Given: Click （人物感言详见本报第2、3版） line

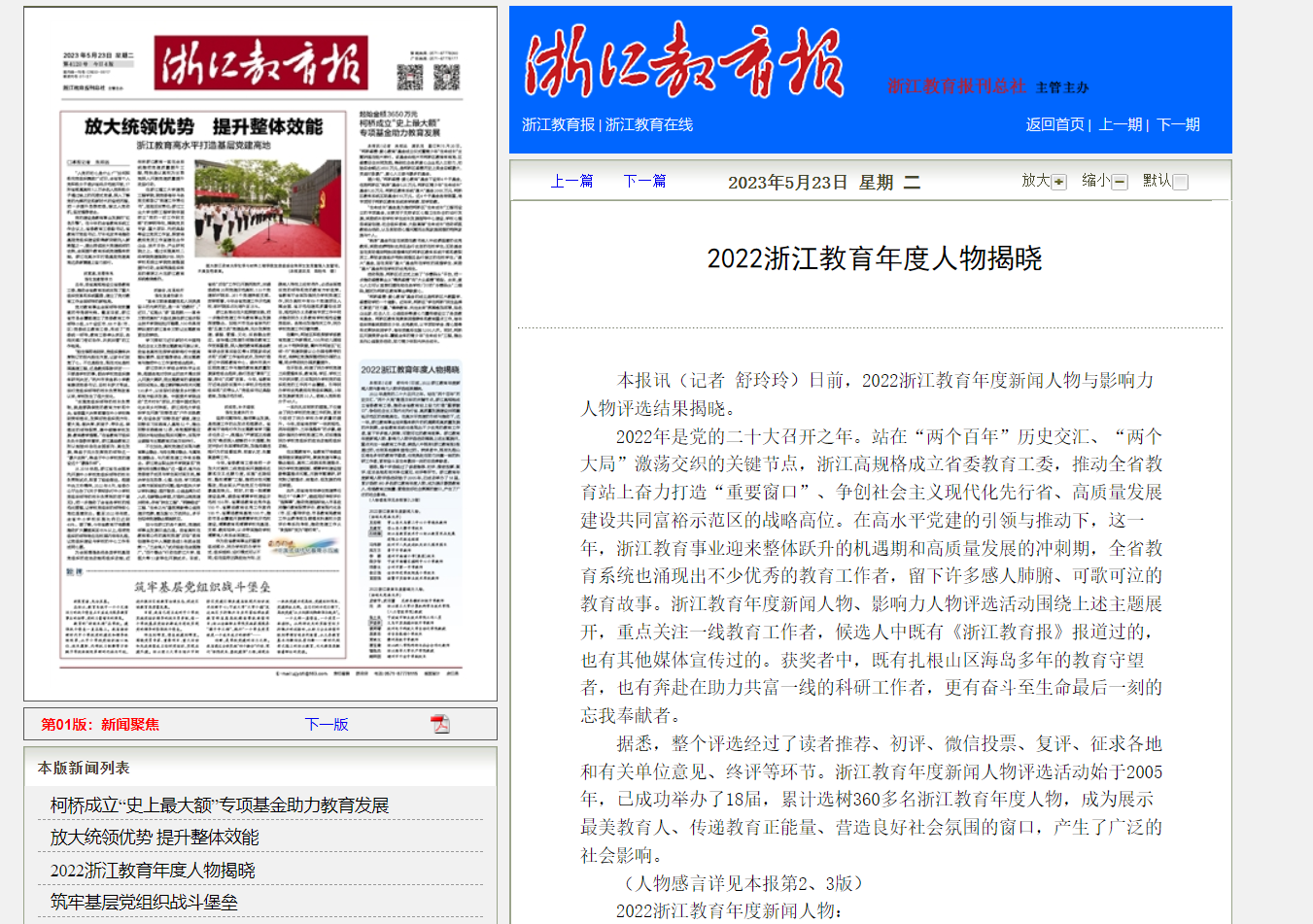Looking at the screenshot, I should coord(740,883).
